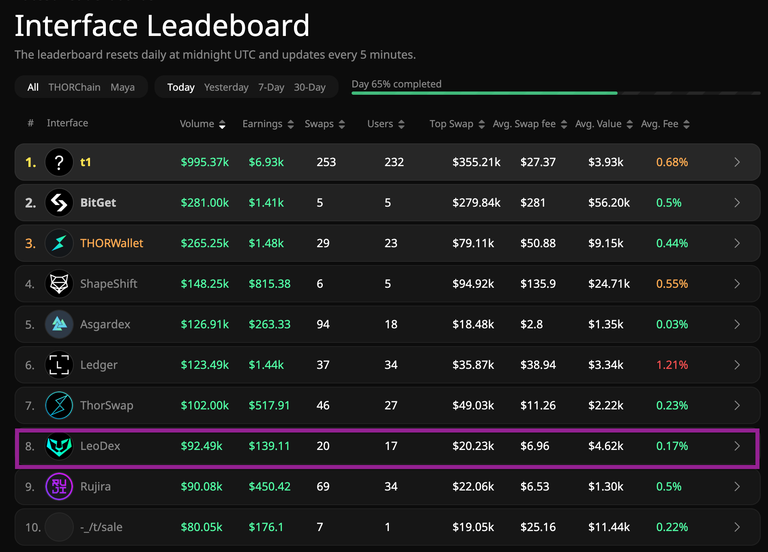The image size is (768, 552).
Task: Click the $11.44k average value
Action: [609, 527]
